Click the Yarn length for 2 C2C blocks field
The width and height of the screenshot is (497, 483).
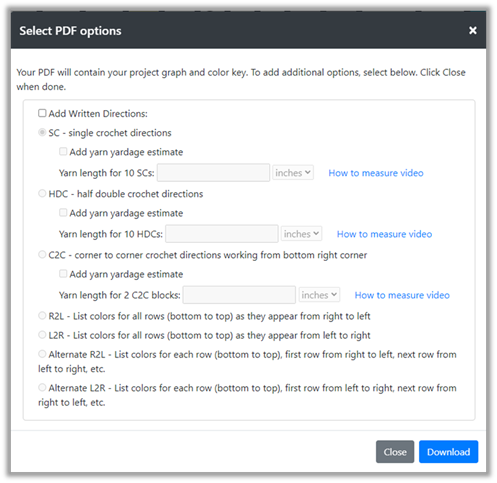239,295
